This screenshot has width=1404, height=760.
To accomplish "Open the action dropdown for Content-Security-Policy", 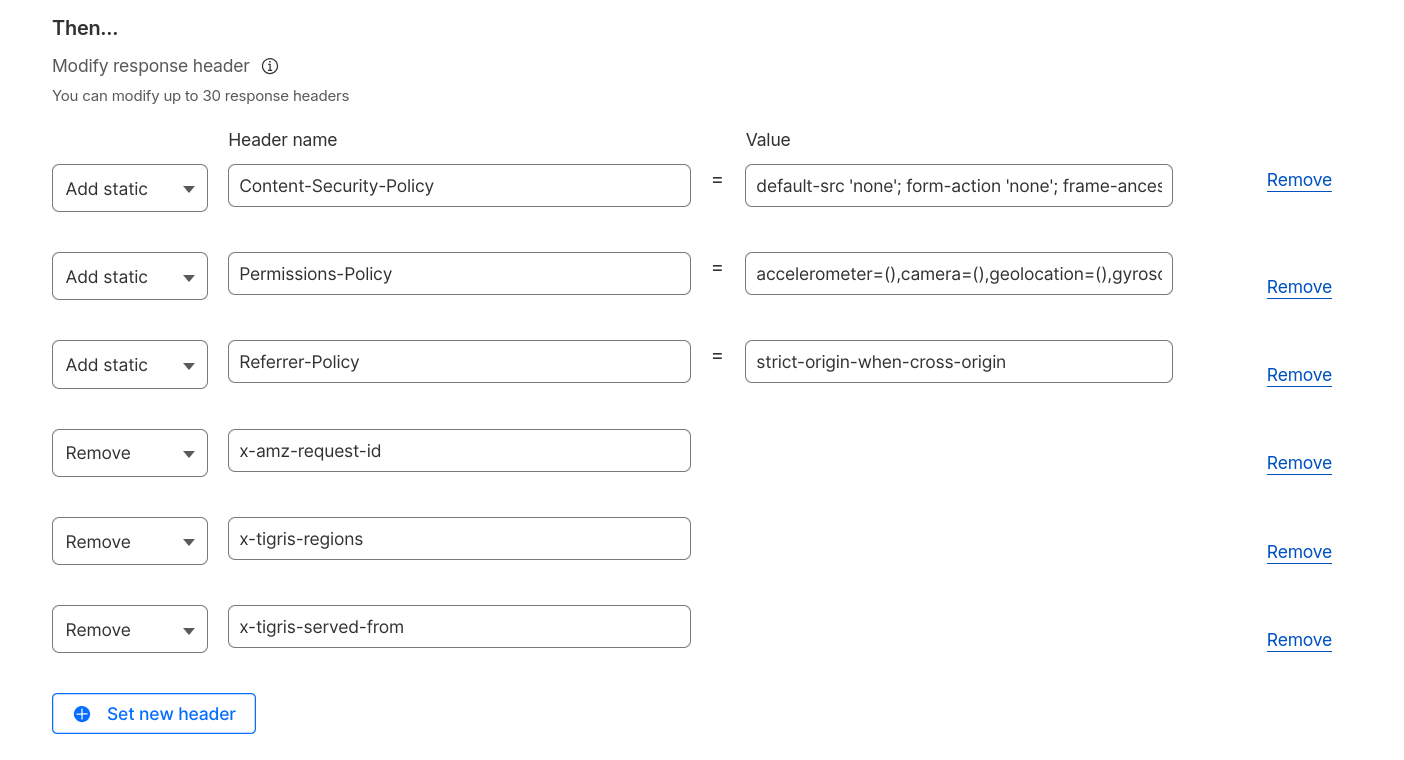I will (130, 188).
